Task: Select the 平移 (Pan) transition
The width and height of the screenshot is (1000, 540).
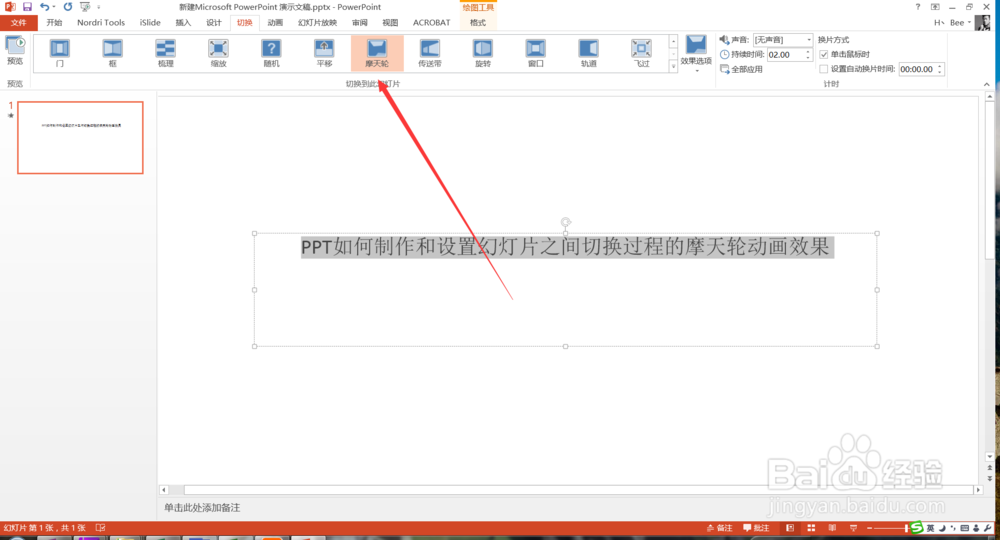Action: [x=324, y=53]
